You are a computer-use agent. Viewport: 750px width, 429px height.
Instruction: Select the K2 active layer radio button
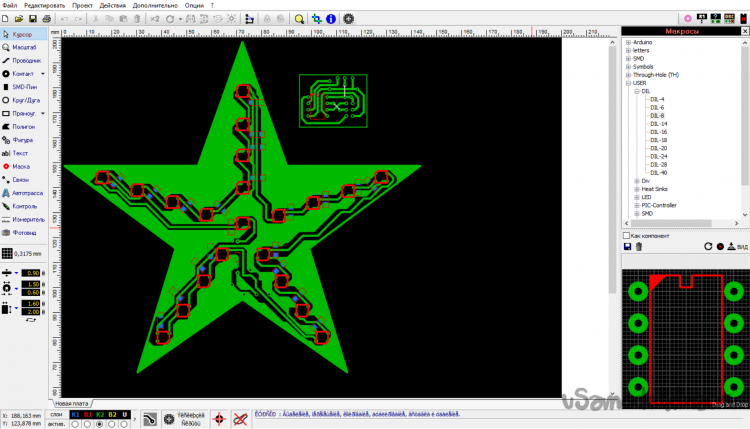99,424
